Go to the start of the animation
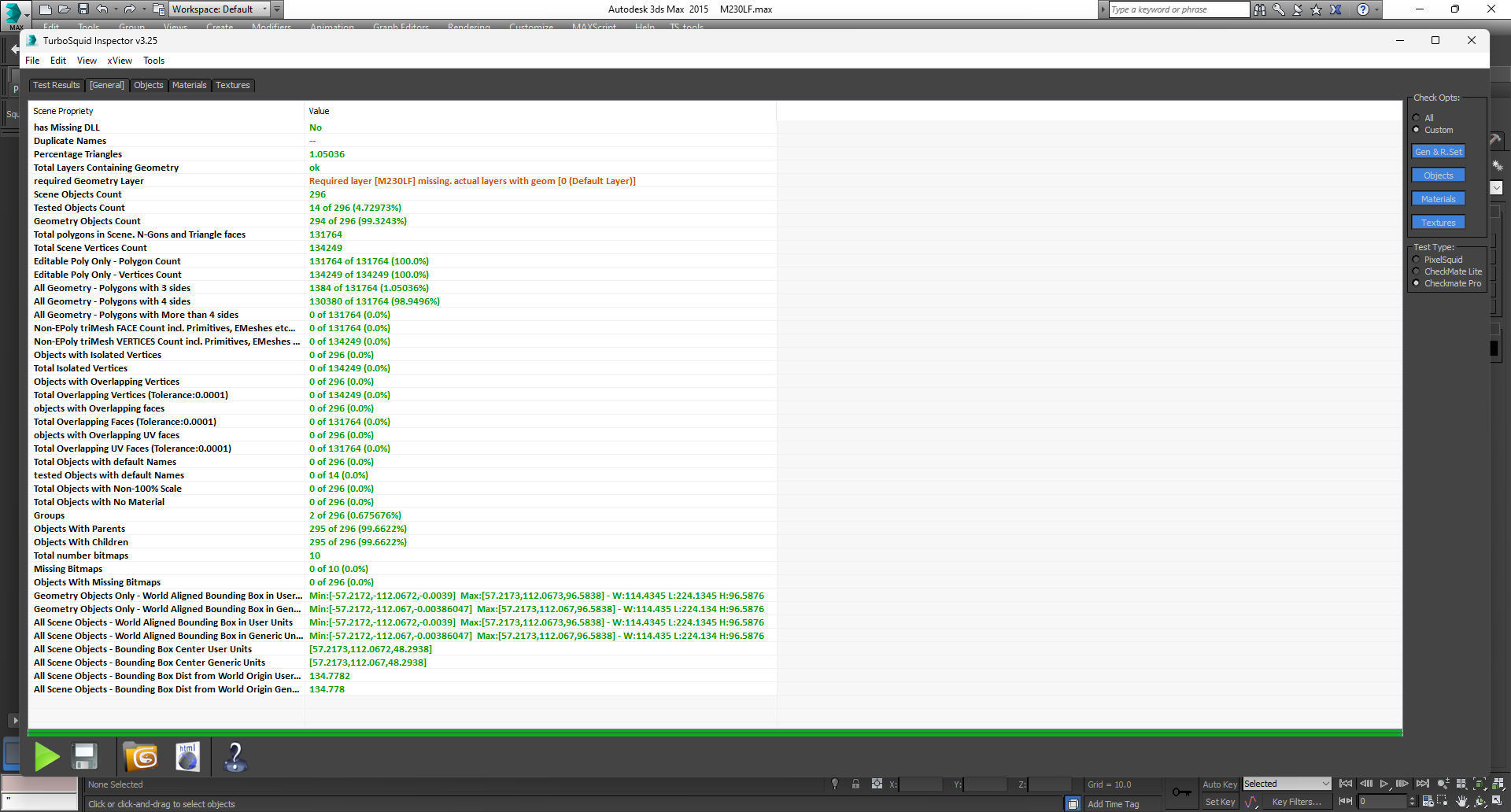This screenshot has width=1511, height=812. [x=1346, y=784]
